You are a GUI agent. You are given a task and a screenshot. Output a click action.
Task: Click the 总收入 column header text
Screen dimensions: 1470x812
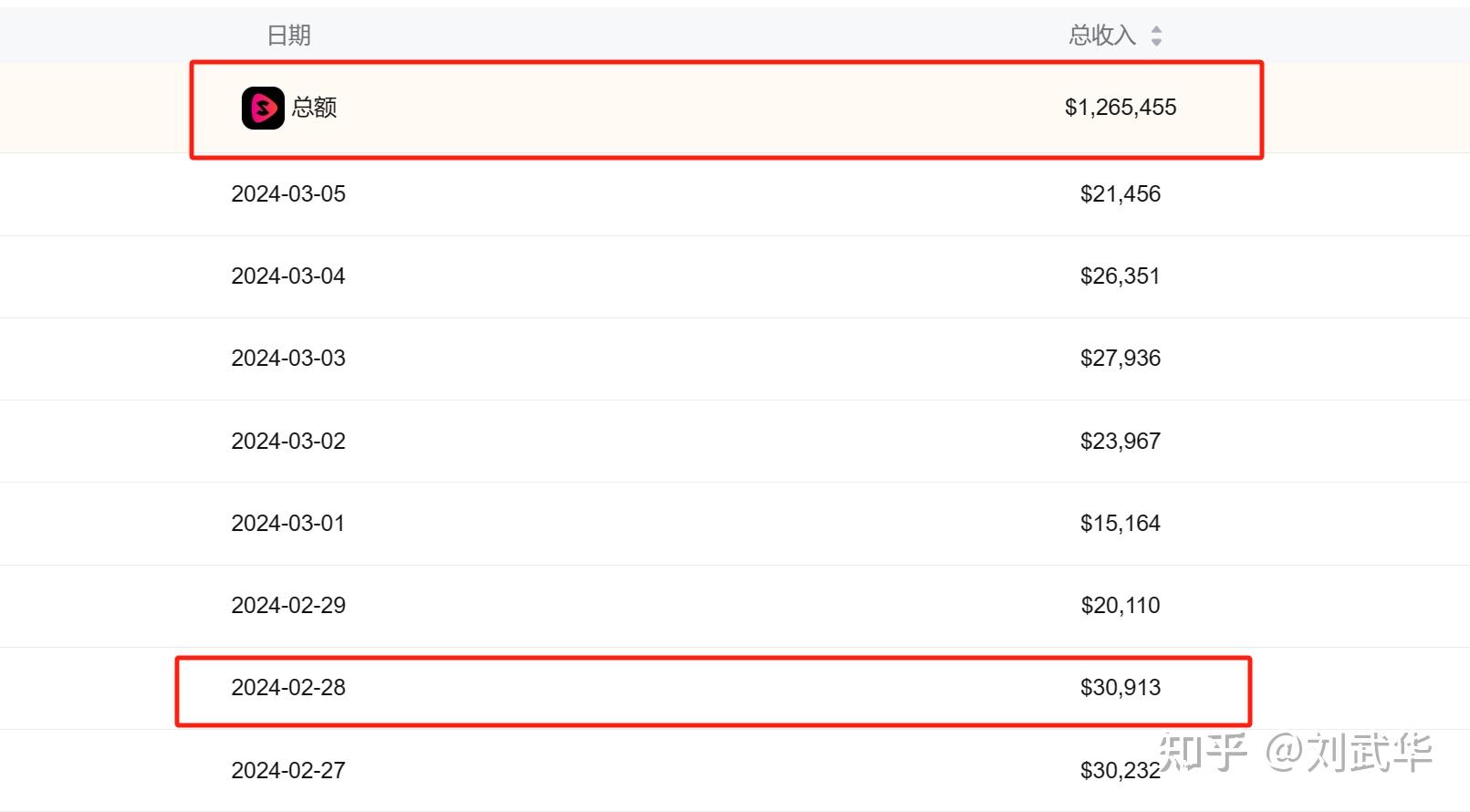[1102, 36]
